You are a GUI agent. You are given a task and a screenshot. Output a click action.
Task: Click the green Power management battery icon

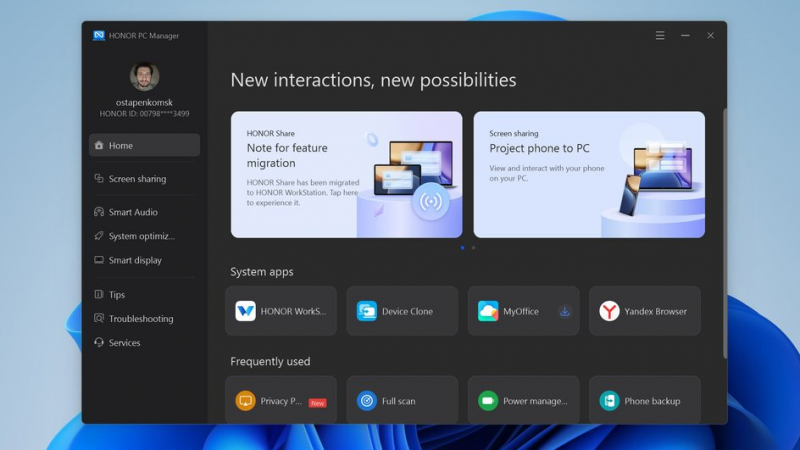point(488,401)
